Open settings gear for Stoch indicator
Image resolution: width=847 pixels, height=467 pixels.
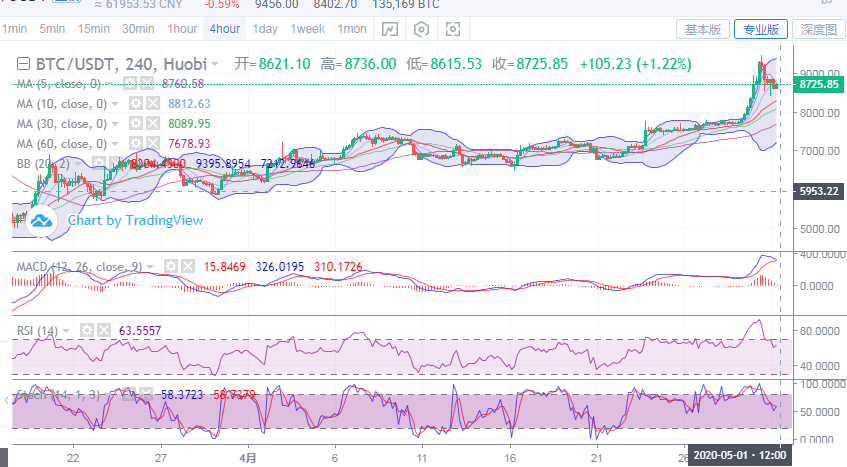click(x=129, y=394)
